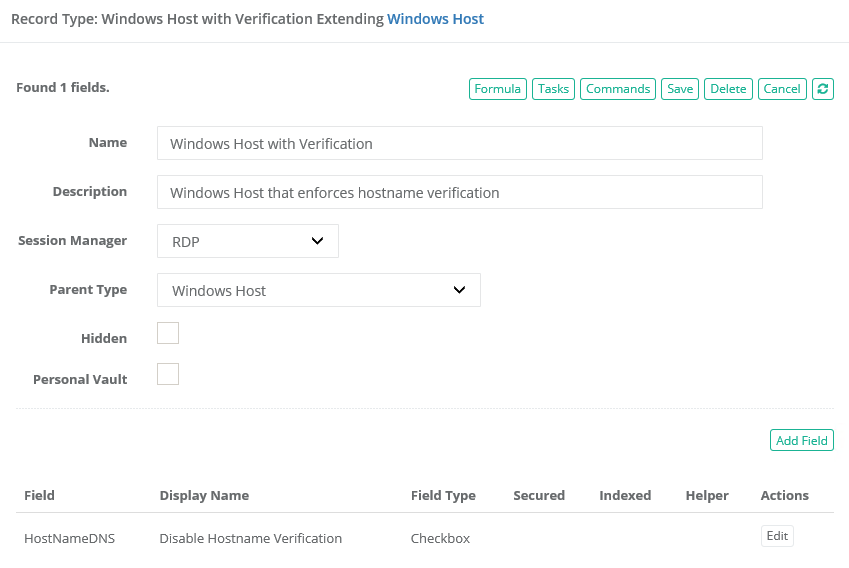The image size is (849, 568).
Task: Delete this record type
Action: pos(728,89)
